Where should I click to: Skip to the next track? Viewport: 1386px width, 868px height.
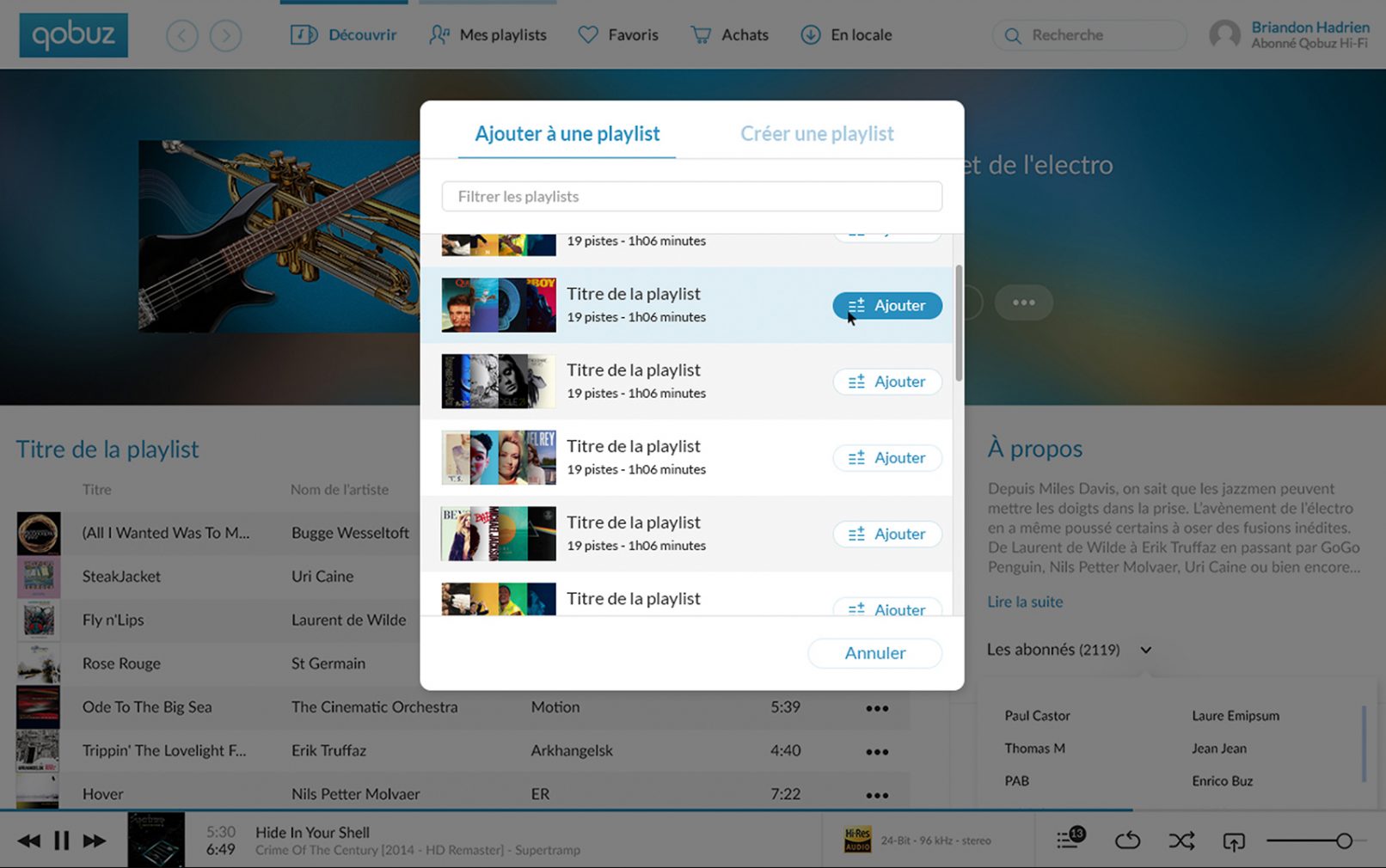pos(95,840)
